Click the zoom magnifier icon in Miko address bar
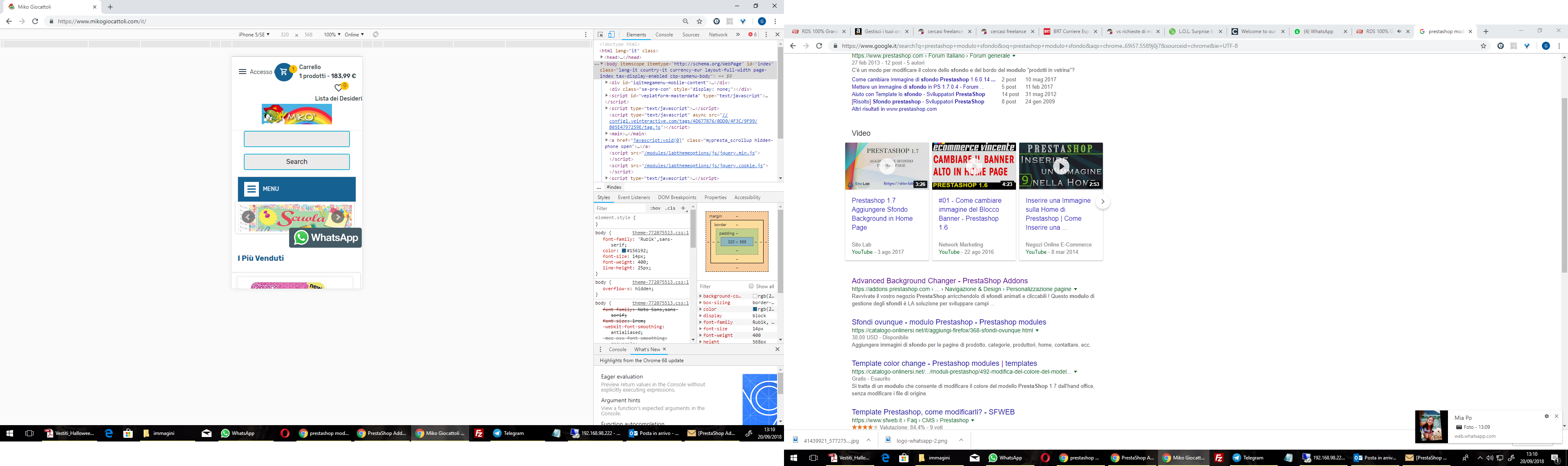The image size is (1568, 466). coord(686,21)
